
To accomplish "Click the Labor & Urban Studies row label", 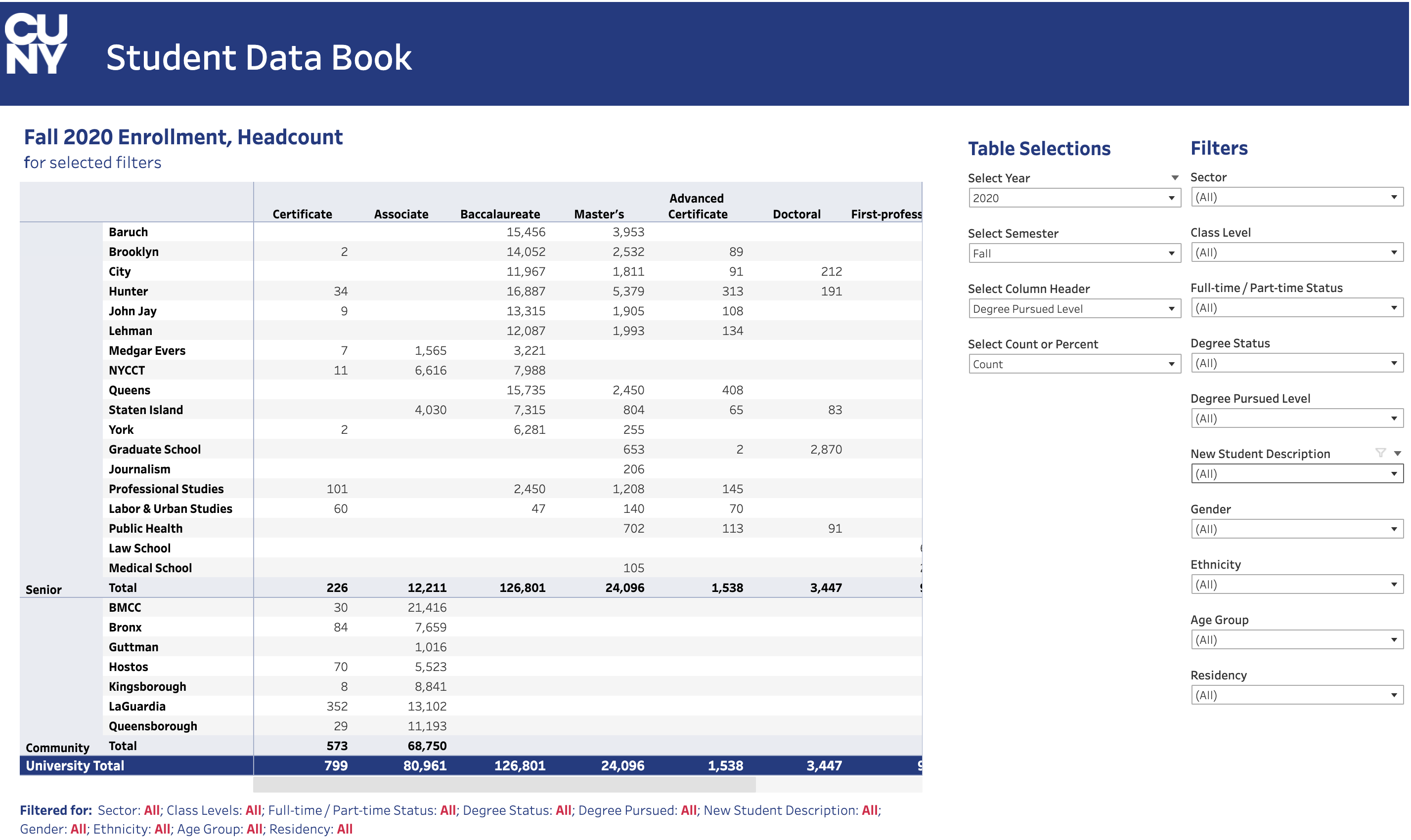I will click(171, 509).
